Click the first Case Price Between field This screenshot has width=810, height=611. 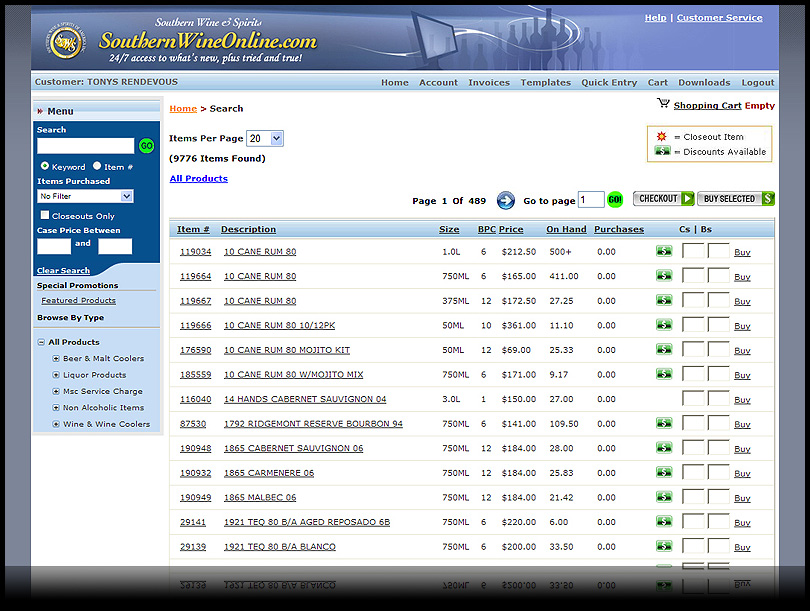54,246
